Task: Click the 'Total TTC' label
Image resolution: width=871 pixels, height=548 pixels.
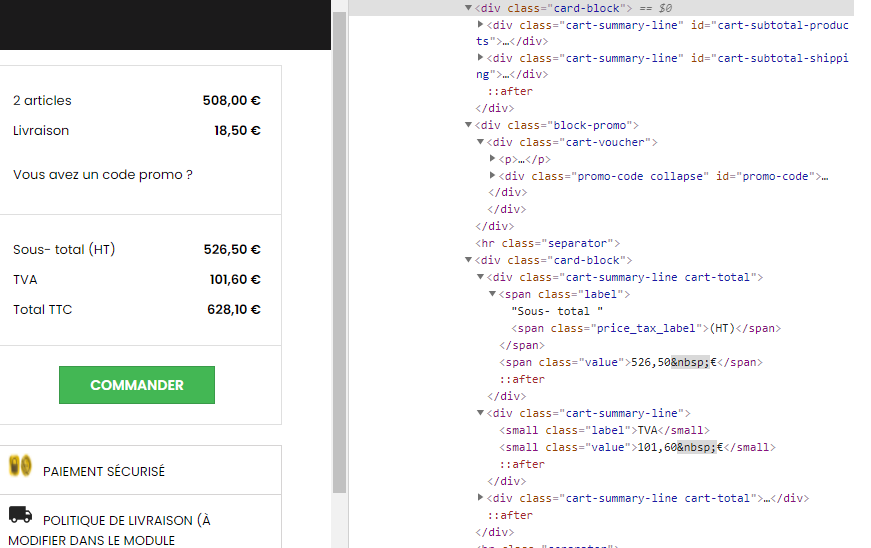Action: (43, 309)
